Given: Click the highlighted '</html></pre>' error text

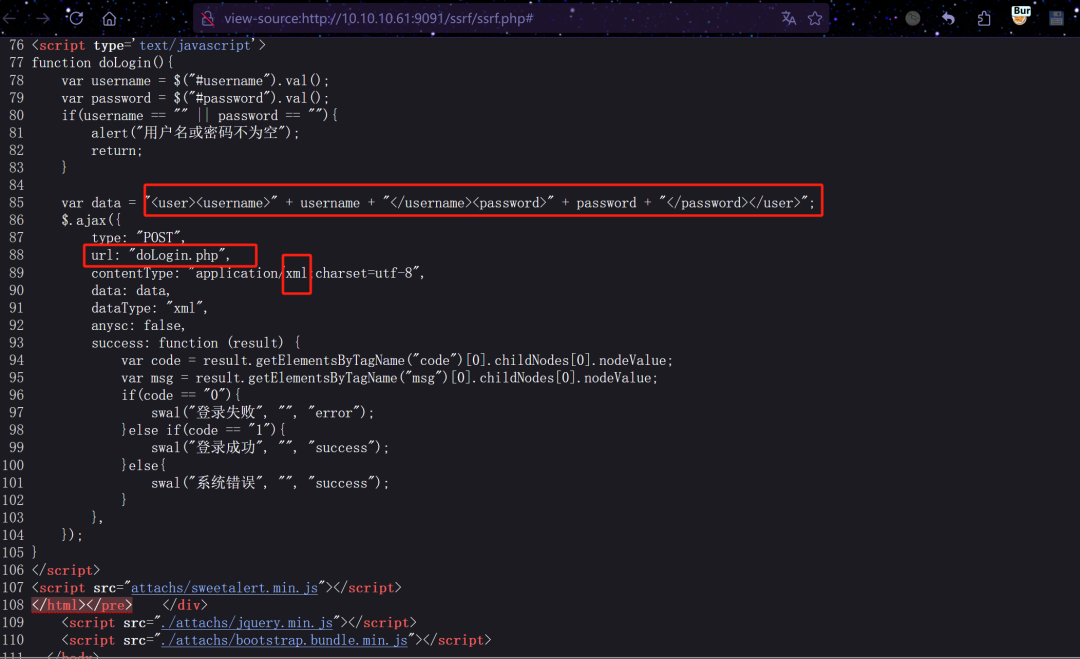Looking at the screenshot, I should tap(82, 605).
